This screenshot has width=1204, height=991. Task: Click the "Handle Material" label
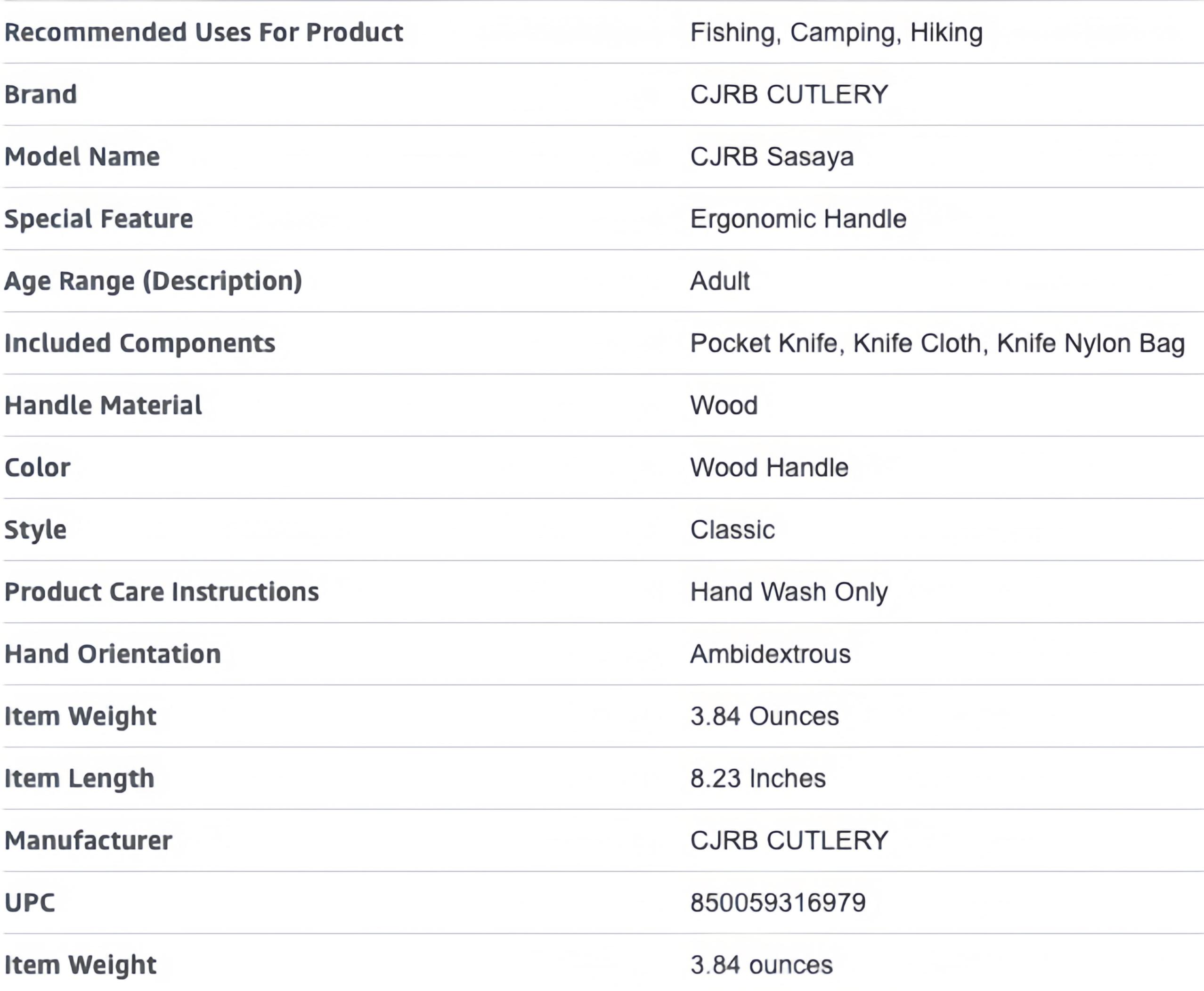coord(103,406)
